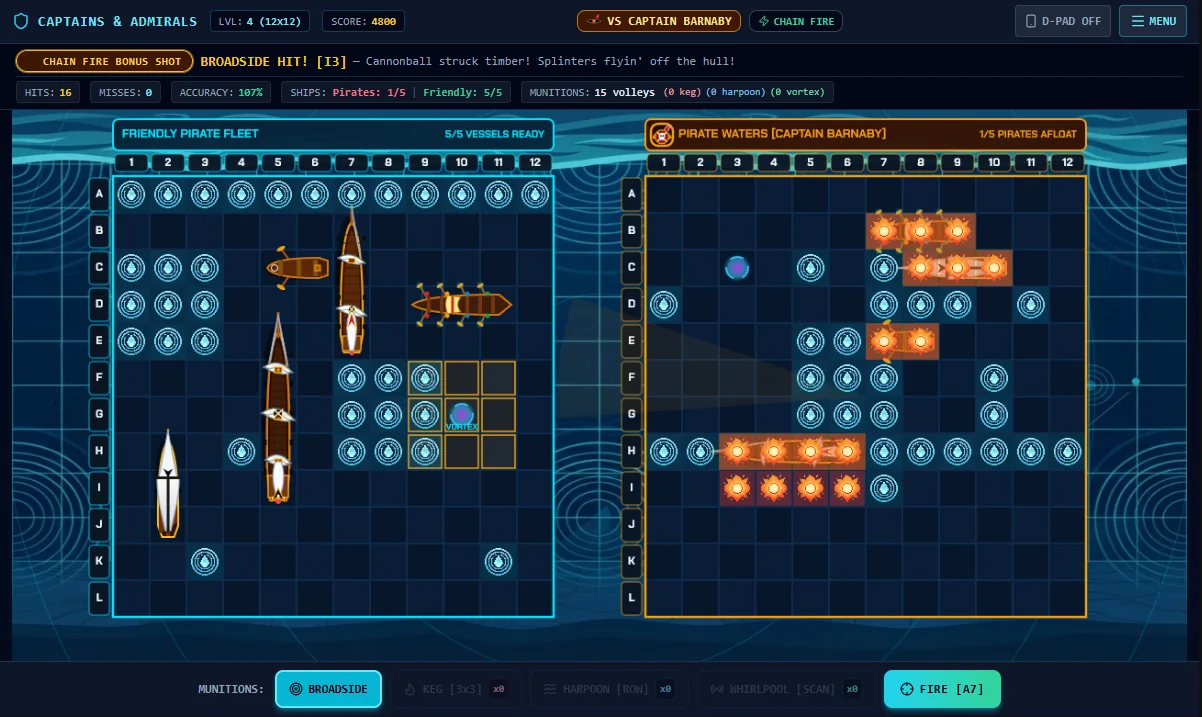
Task: Target empty cell L12 in Pirate Waters
Action: coord(1067,599)
